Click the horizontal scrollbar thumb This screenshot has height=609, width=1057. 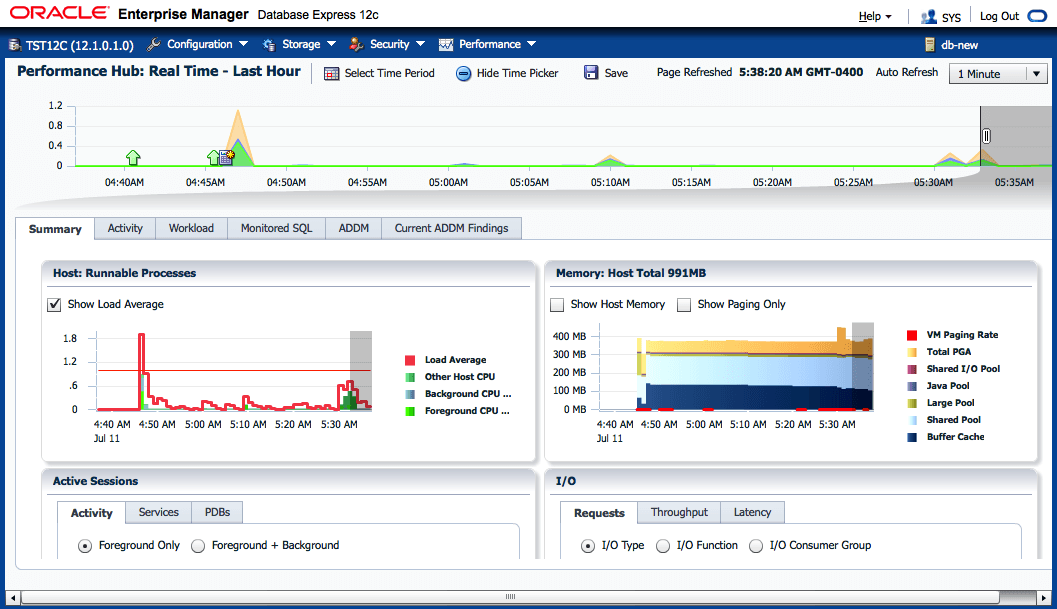click(x=510, y=598)
